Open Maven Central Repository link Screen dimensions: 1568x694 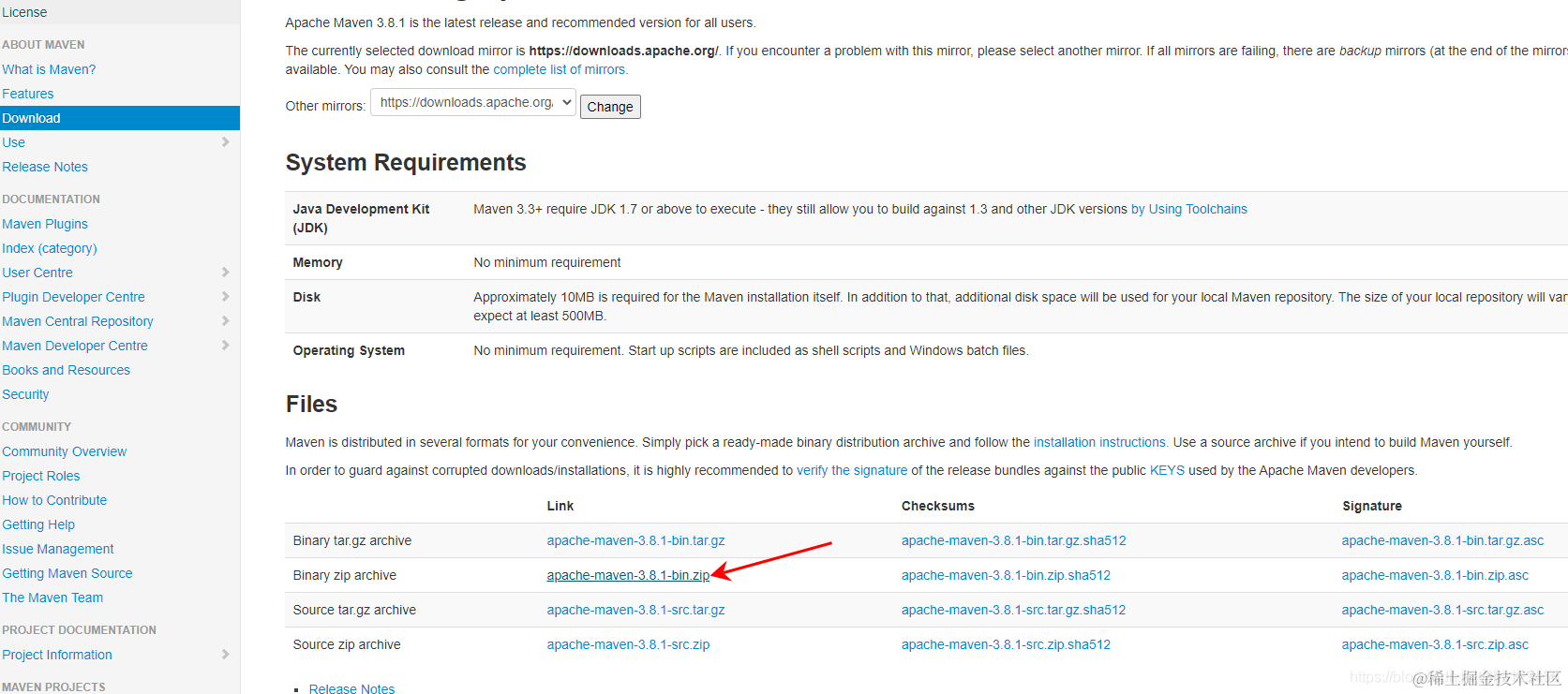click(x=78, y=321)
